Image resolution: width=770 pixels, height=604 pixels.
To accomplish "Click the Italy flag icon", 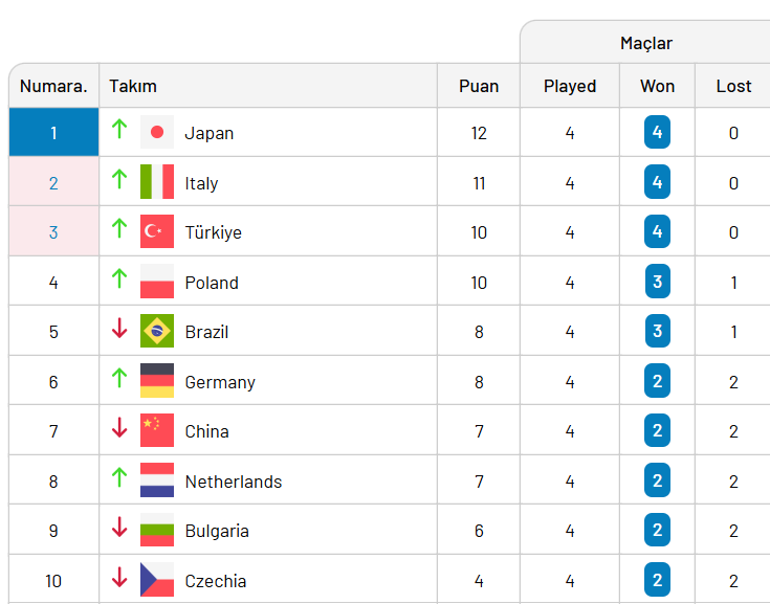I will pyautogui.click(x=157, y=182).
